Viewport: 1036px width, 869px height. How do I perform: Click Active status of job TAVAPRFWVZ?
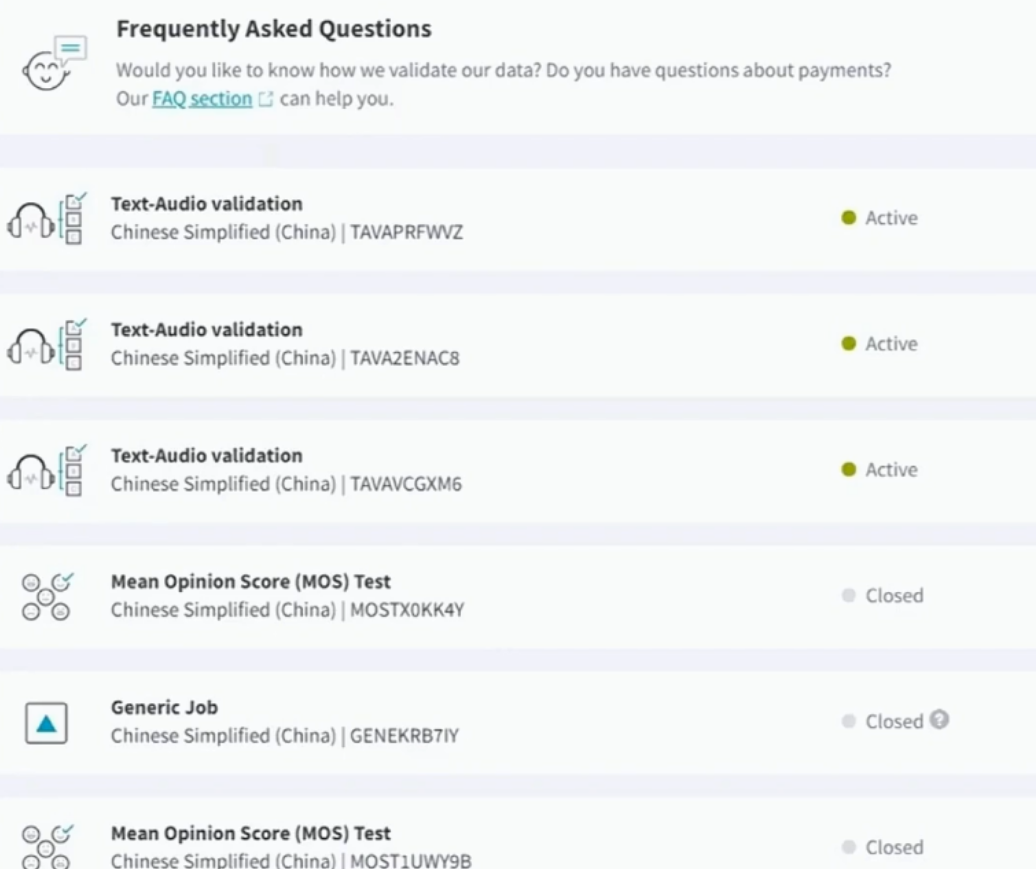tap(880, 218)
